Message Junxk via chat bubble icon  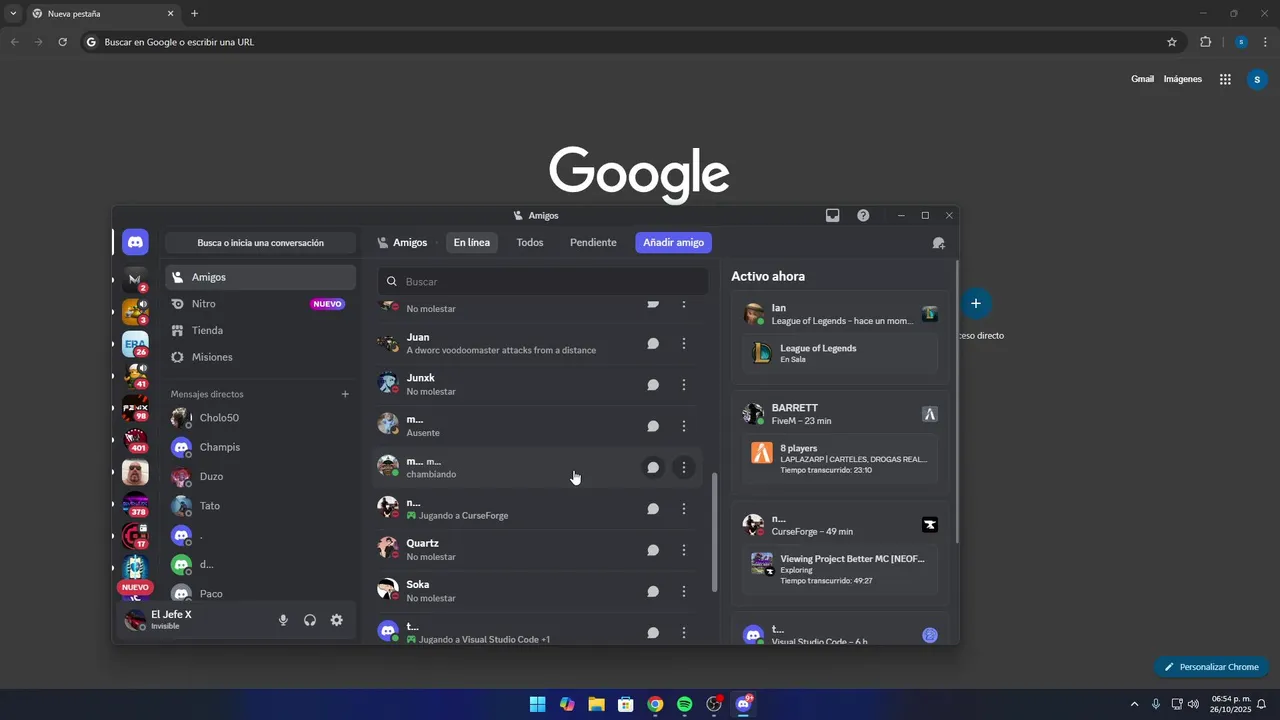click(x=653, y=385)
